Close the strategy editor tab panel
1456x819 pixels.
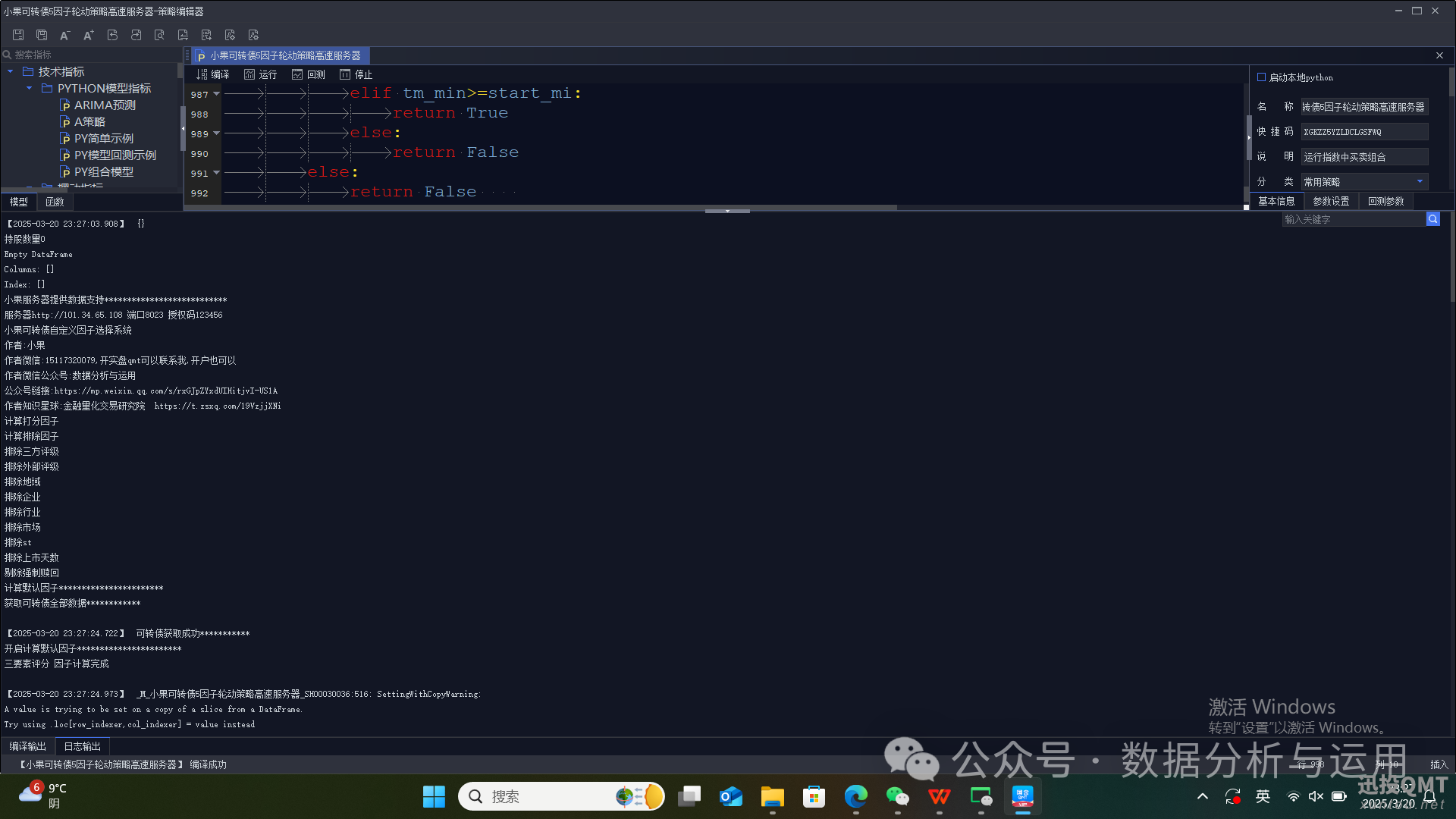tap(1439, 55)
